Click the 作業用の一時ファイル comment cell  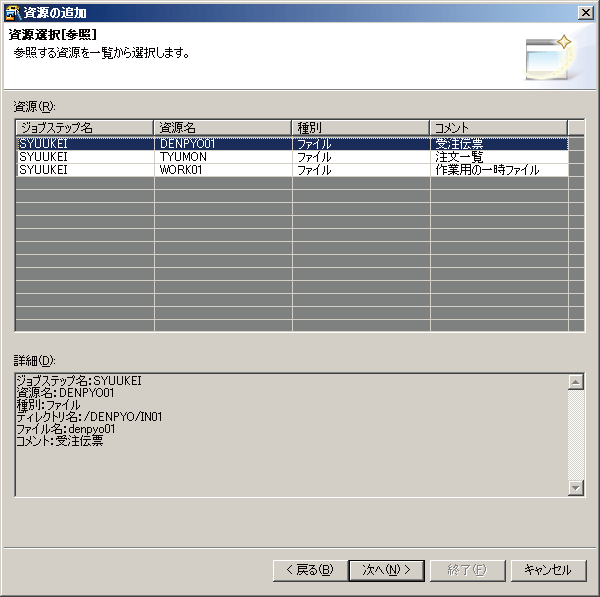(x=499, y=170)
